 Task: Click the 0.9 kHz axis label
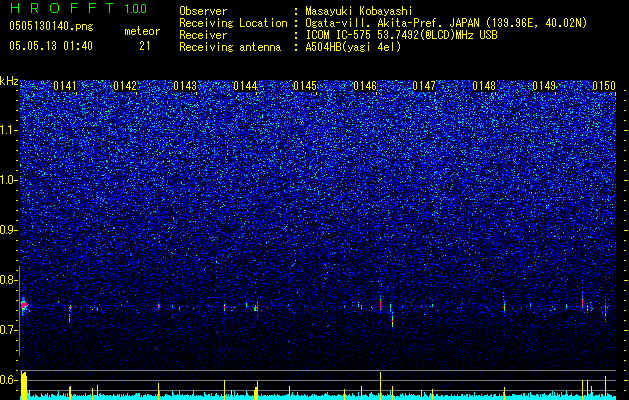pyautogui.click(x=8, y=230)
